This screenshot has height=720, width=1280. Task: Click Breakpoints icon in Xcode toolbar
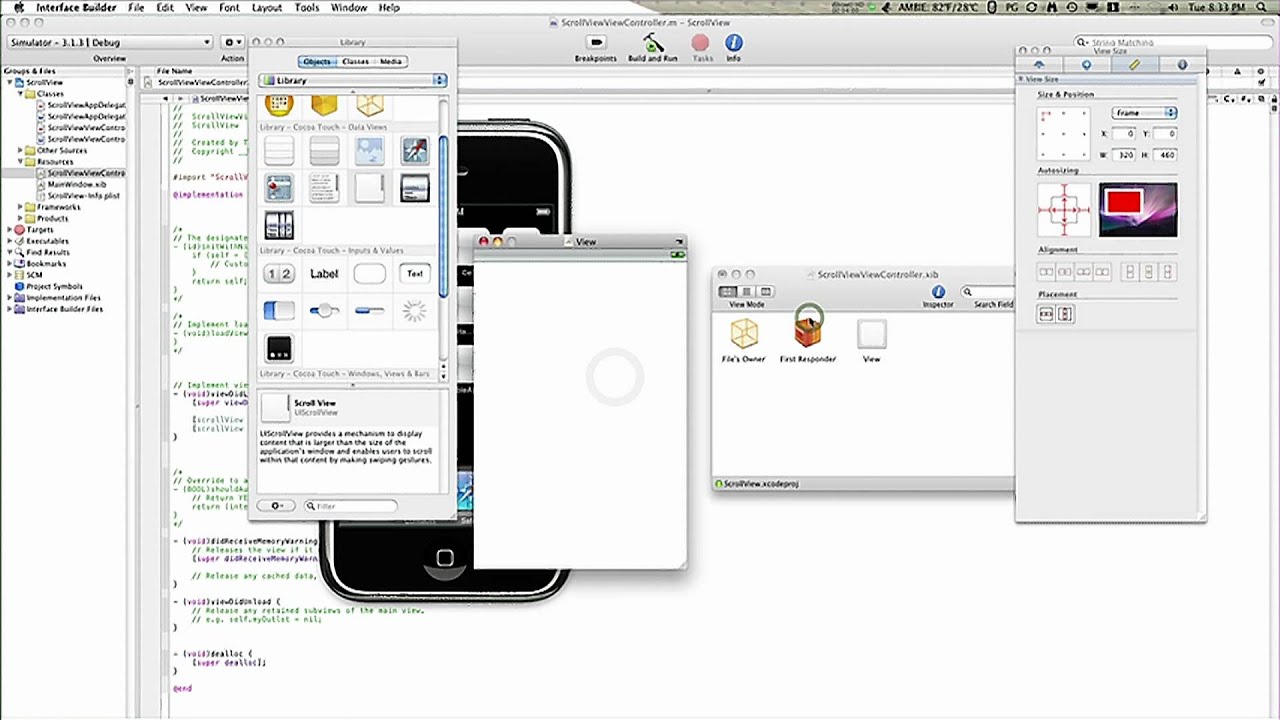point(596,43)
